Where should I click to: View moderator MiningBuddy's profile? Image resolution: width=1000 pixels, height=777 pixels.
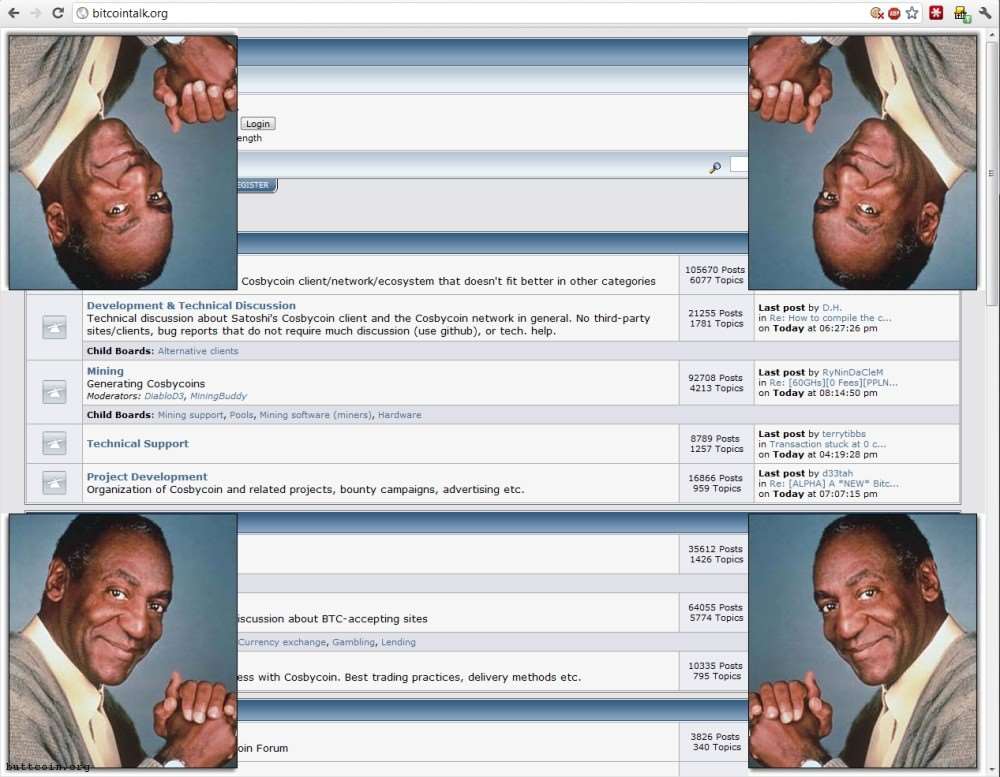(x=218, y=396)
